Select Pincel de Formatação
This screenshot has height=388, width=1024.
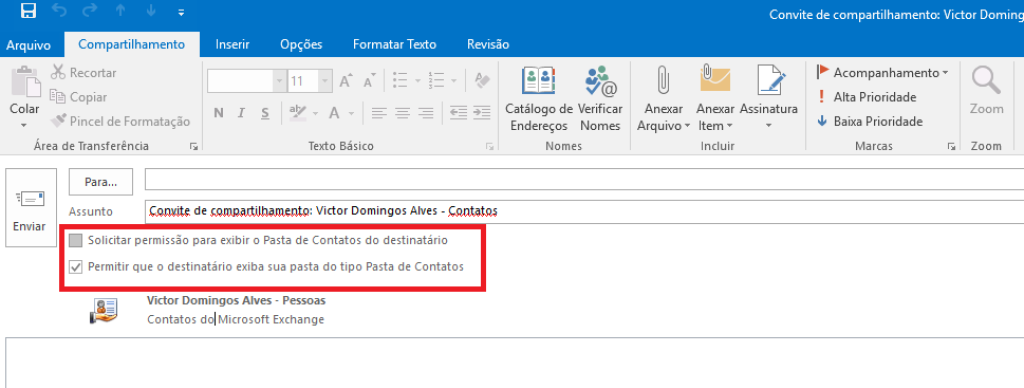[121, 121]
